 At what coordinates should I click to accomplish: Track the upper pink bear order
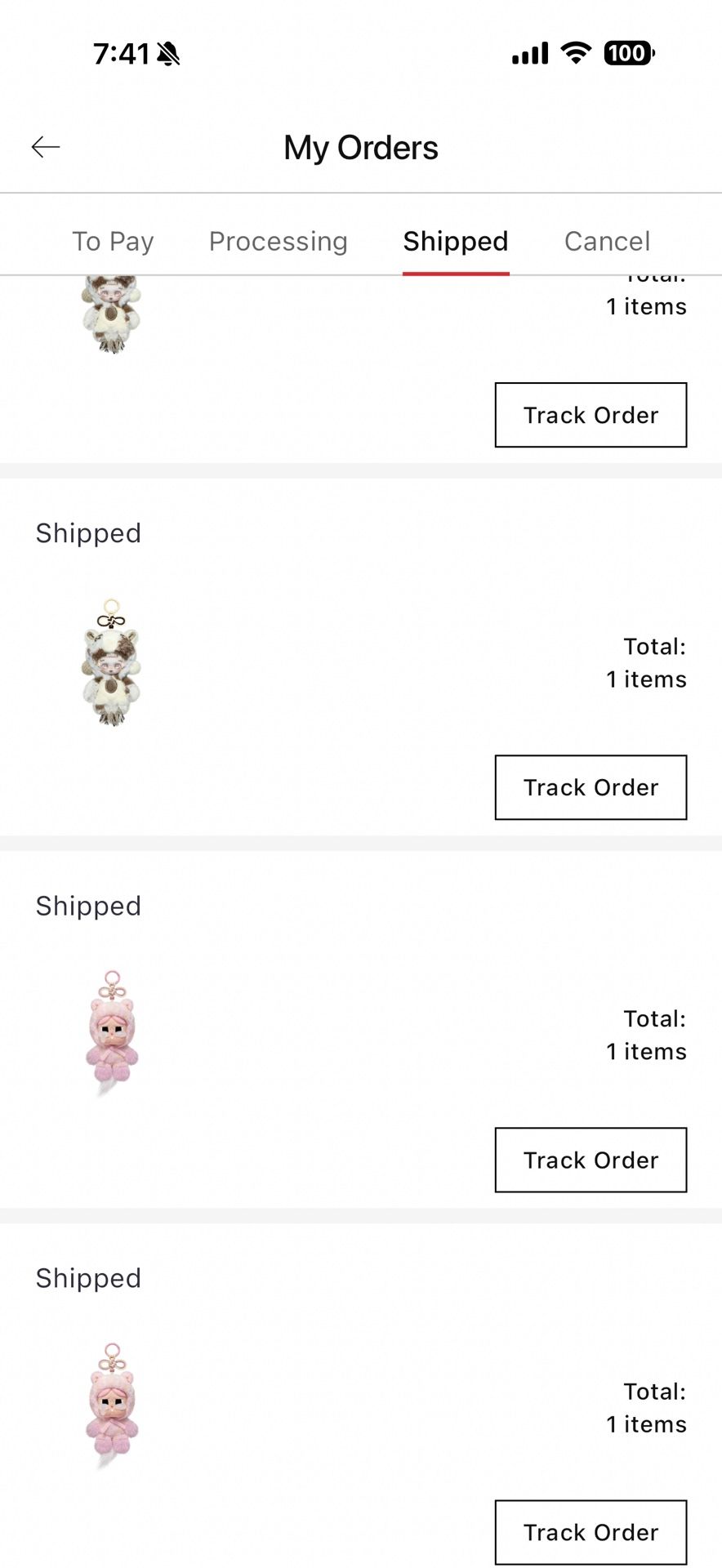point(591,1160)
